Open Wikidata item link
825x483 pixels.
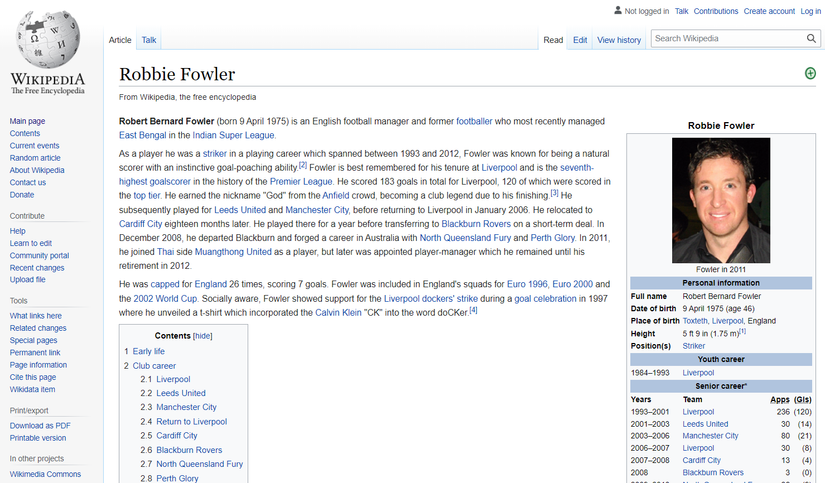(x=32, y=389)
